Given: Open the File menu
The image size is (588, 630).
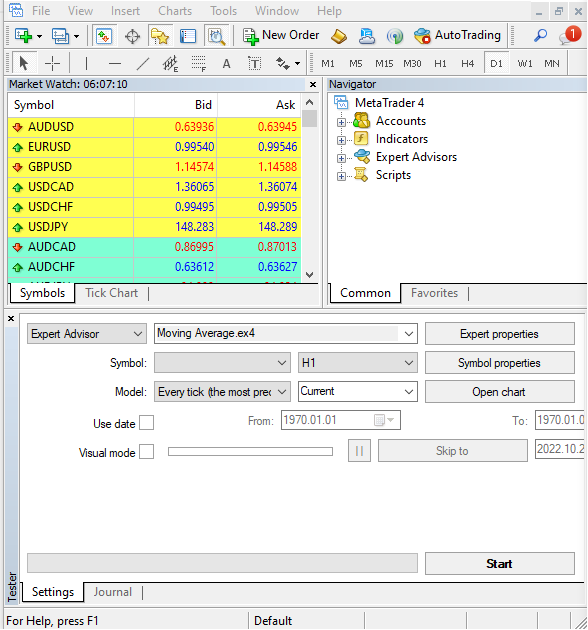Looking at the screenshot, I should (x=41, y=11).
